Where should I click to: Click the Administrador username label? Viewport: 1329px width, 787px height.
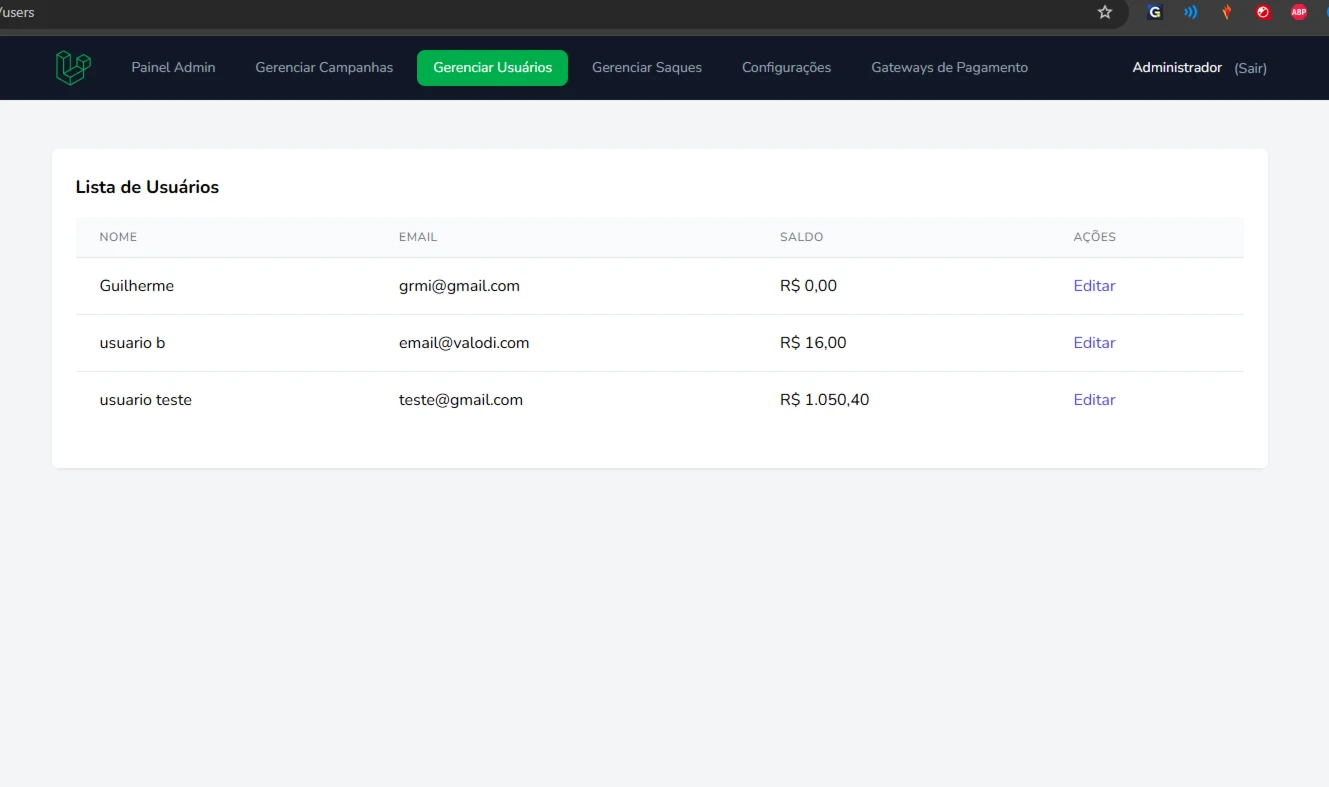pos(1177,68)
